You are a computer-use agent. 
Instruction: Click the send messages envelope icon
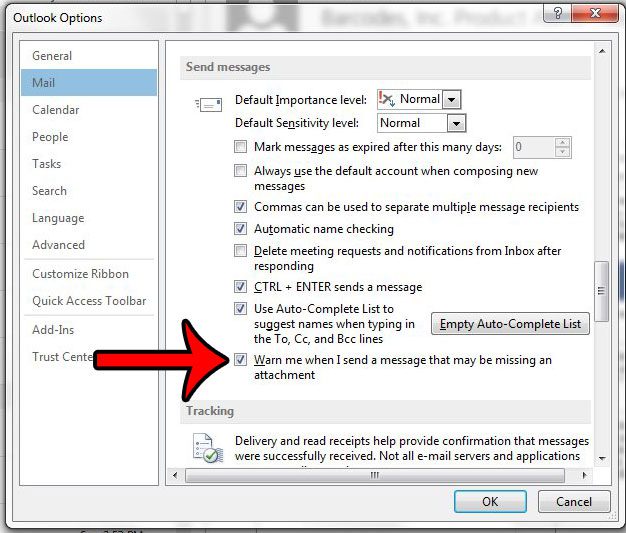pos(208,105)
